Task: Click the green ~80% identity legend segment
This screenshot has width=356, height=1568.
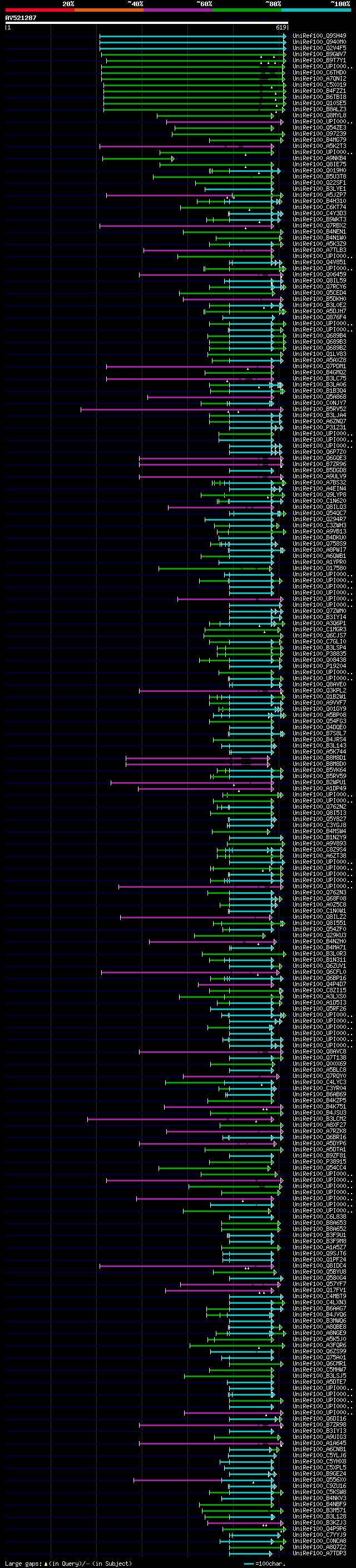Action: 247,10
